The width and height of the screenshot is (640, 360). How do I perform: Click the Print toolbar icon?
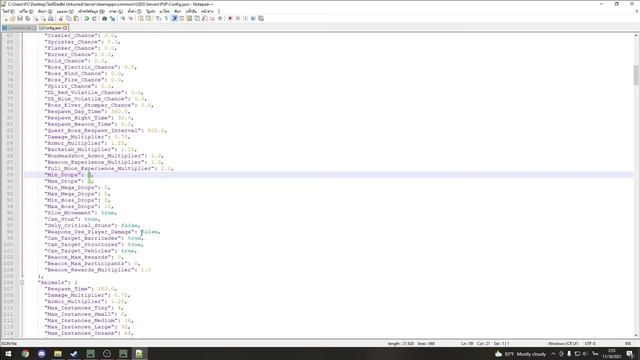pyautogui.click(x=51, y=18)
